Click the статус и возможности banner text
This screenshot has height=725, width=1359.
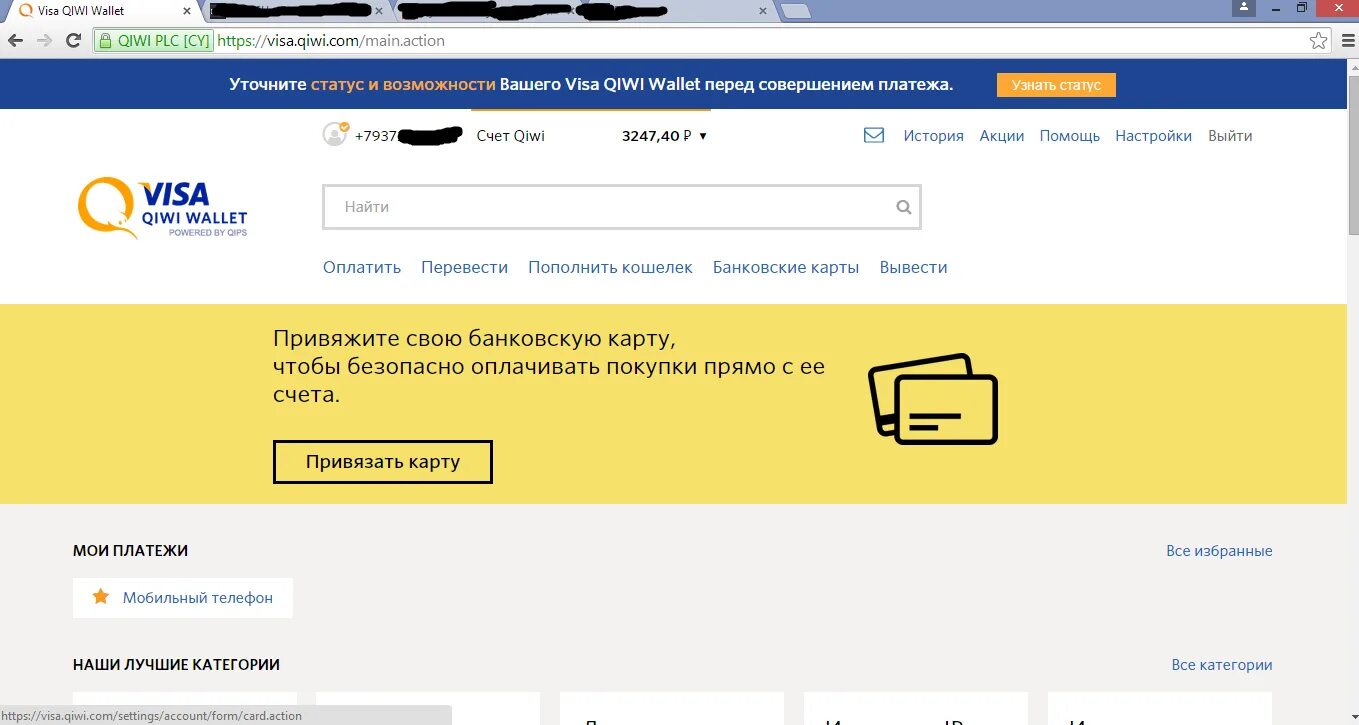click(403, 85)
